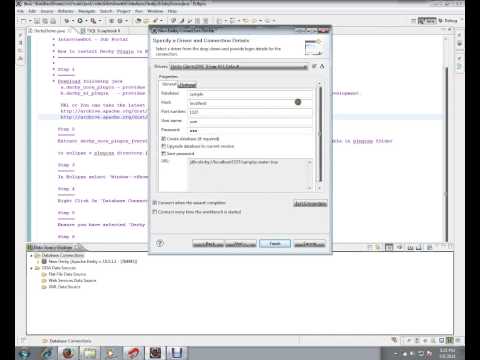Open Windows Explorer folder from the taskbar
This screenshot has width=480, height=360.
click(x=90, y=353)
